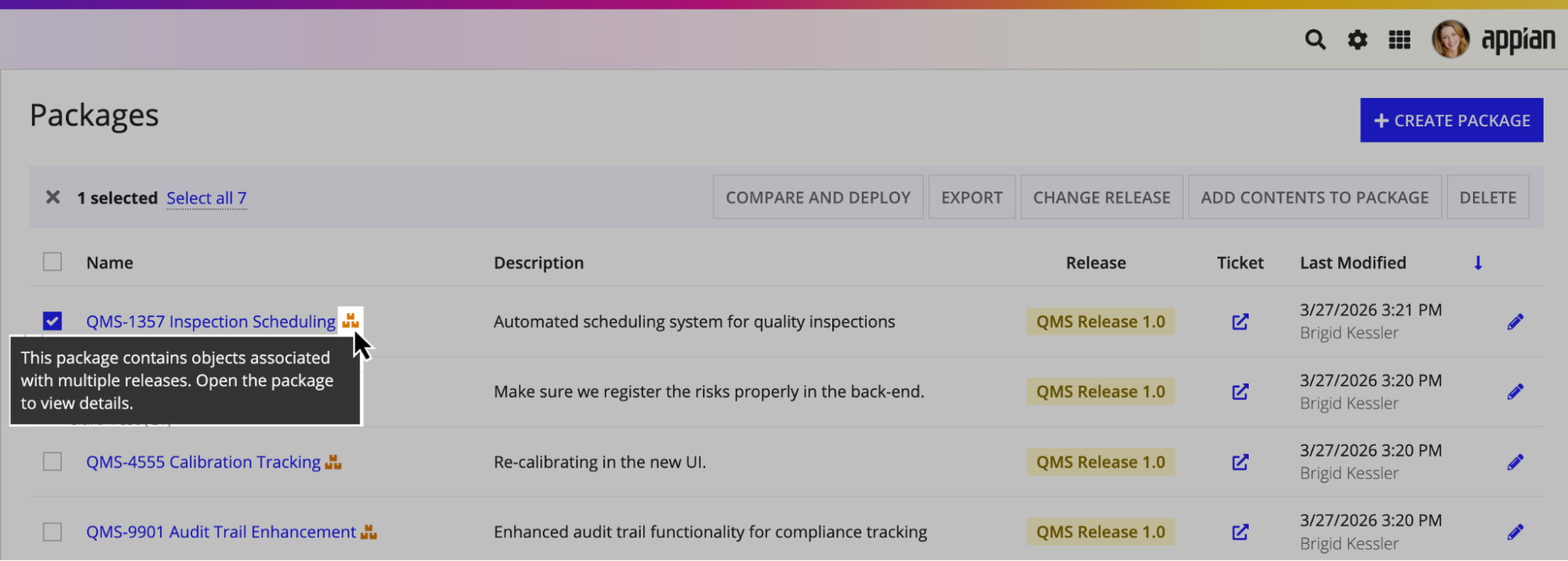Screen dimensions: 1568x561
Task: Check the QMS-9901 Audit Trail Enhancement checkbox
Action: pos(53,532)
